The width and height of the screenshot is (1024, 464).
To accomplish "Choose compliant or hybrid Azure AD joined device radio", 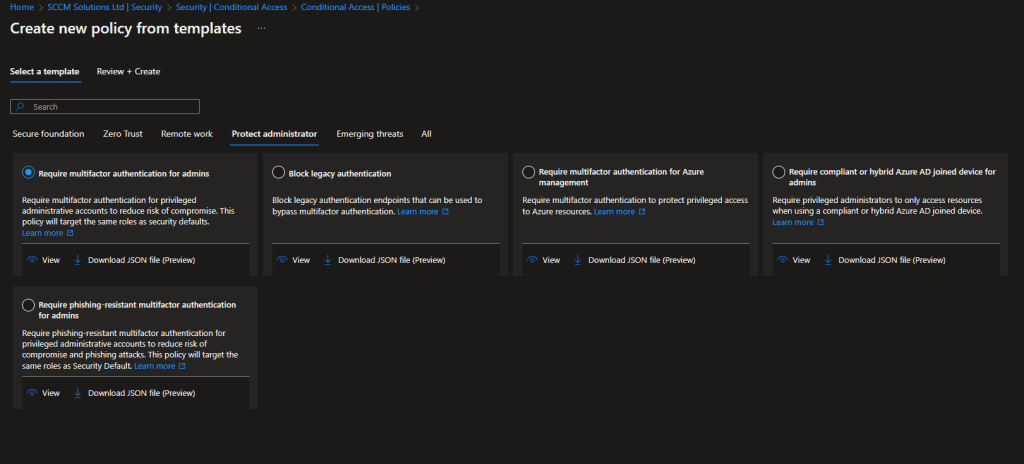I will (x=779, y=173).
